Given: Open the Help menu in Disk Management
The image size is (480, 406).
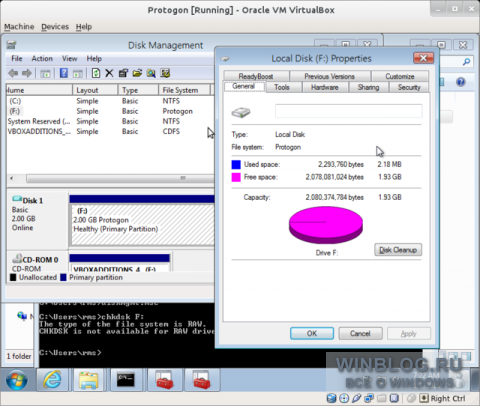Looking at the screenshot, I should 94,59.
